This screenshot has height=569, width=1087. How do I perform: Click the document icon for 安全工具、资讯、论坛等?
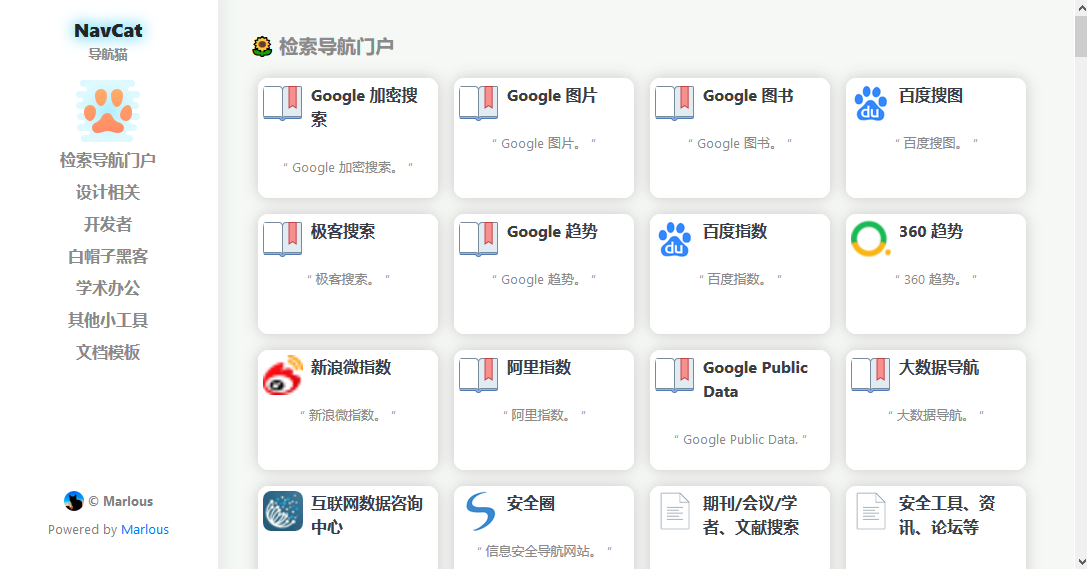point(871,511)
